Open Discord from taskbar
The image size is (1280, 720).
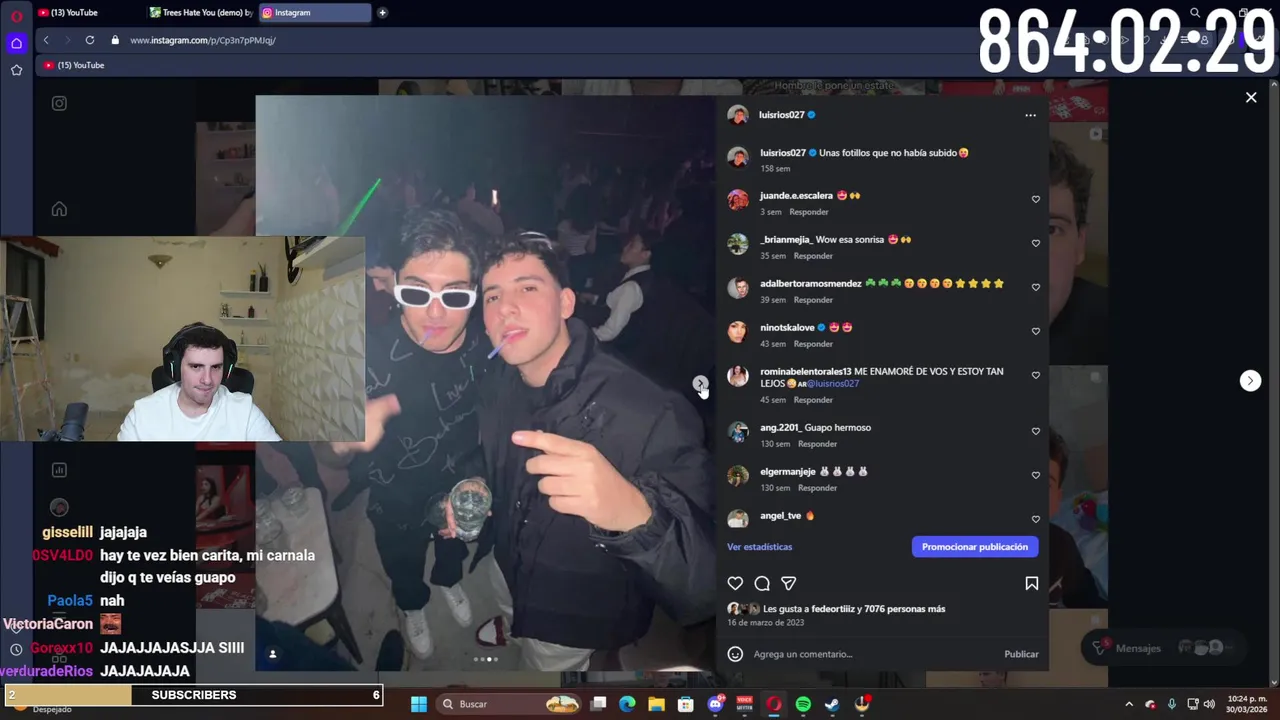[716, 704]
